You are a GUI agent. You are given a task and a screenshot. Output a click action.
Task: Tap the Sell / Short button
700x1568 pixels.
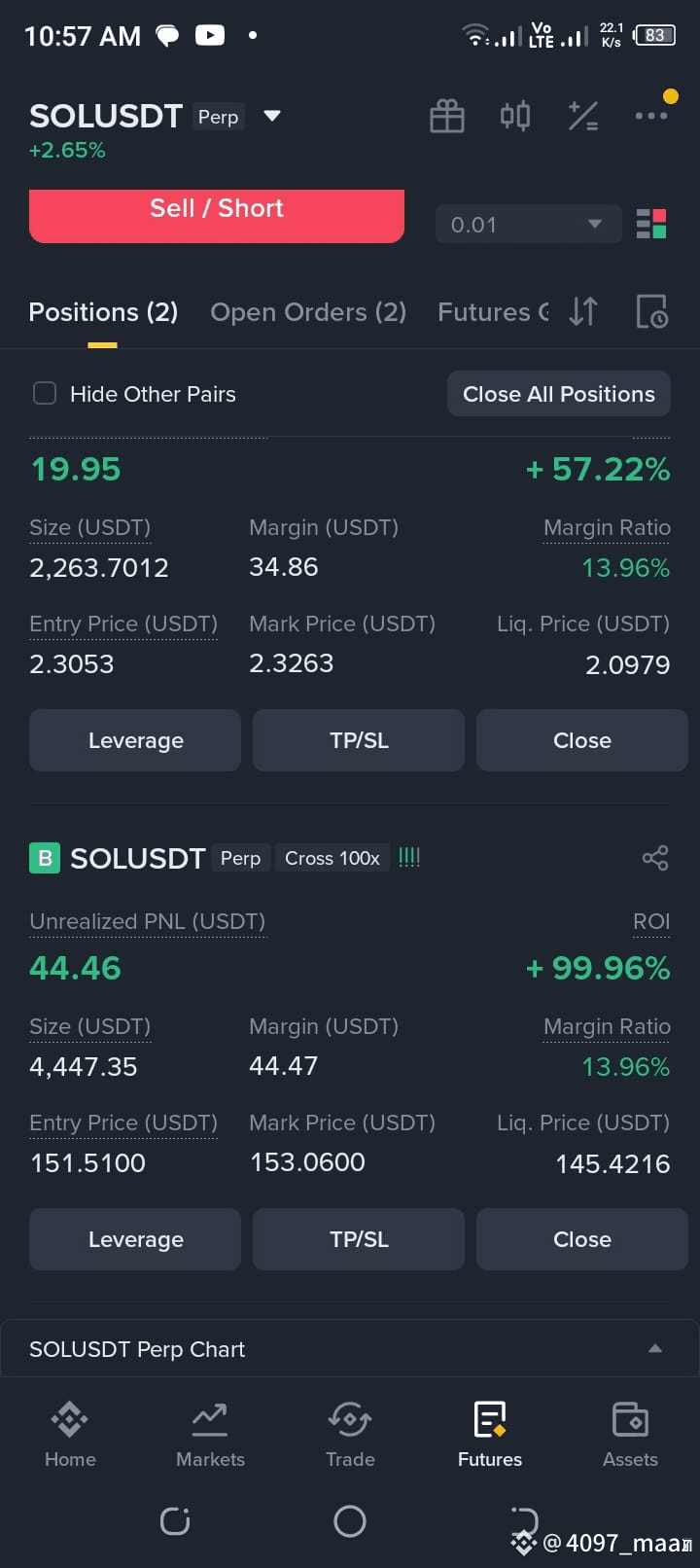[x=217, y=216]
